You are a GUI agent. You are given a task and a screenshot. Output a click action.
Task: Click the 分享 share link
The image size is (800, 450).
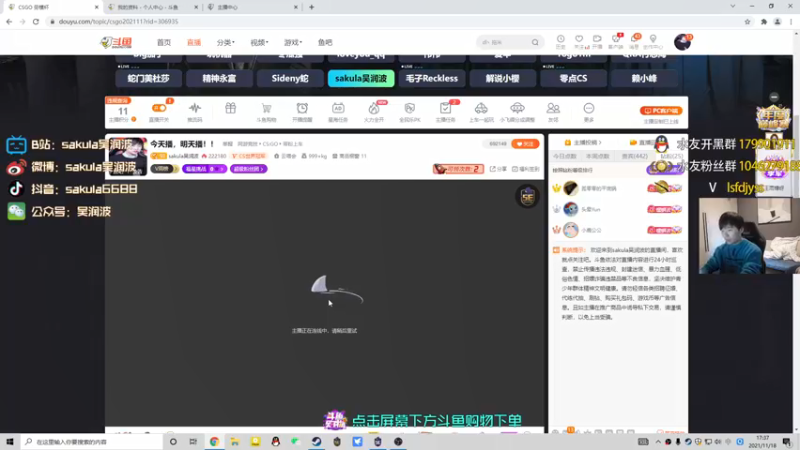498,169
